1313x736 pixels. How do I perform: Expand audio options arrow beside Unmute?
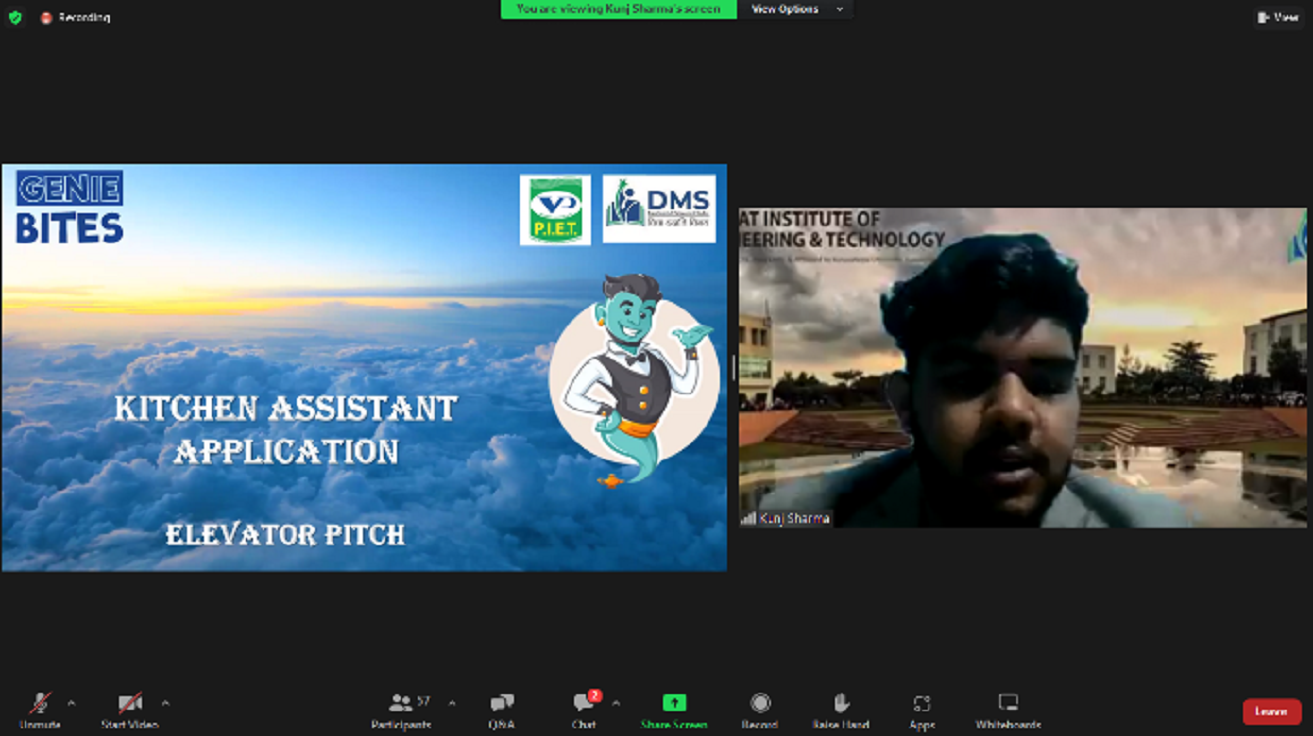(71, 703)
